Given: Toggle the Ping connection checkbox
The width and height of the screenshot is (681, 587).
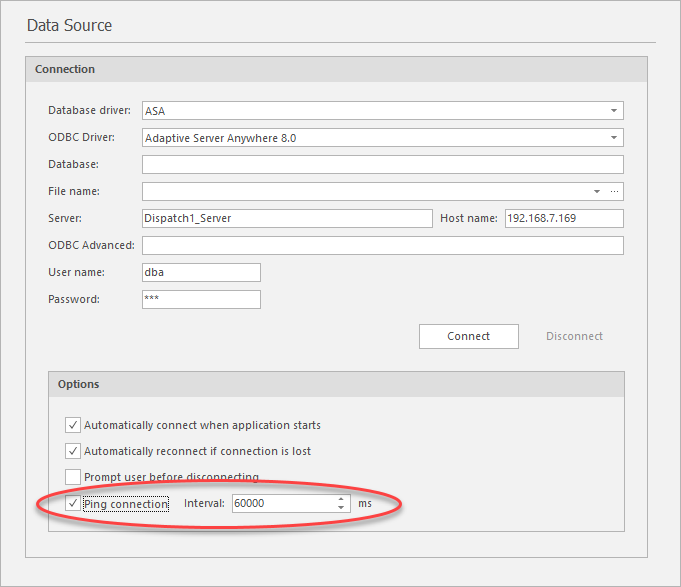Looking at the screenshot, I should click(x=73, y=504).
